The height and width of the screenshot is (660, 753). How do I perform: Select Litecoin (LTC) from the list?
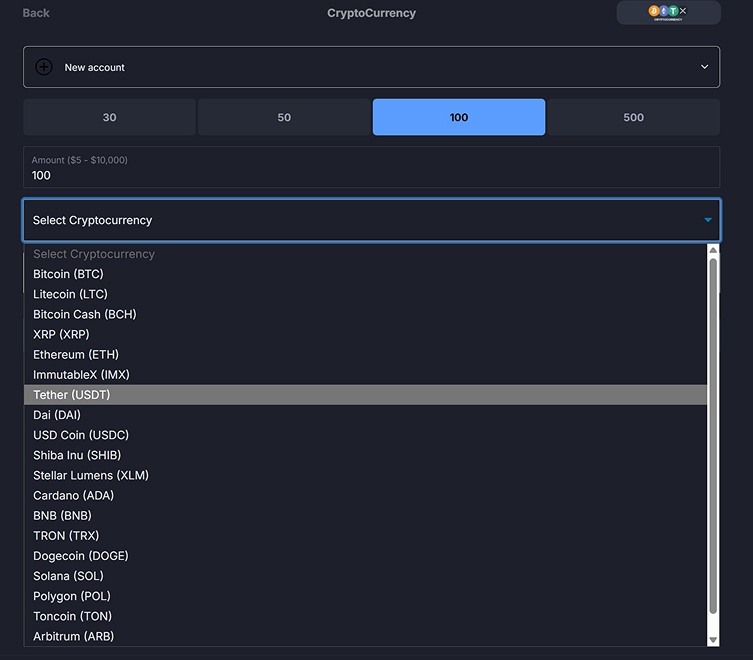tap(365, 294)
